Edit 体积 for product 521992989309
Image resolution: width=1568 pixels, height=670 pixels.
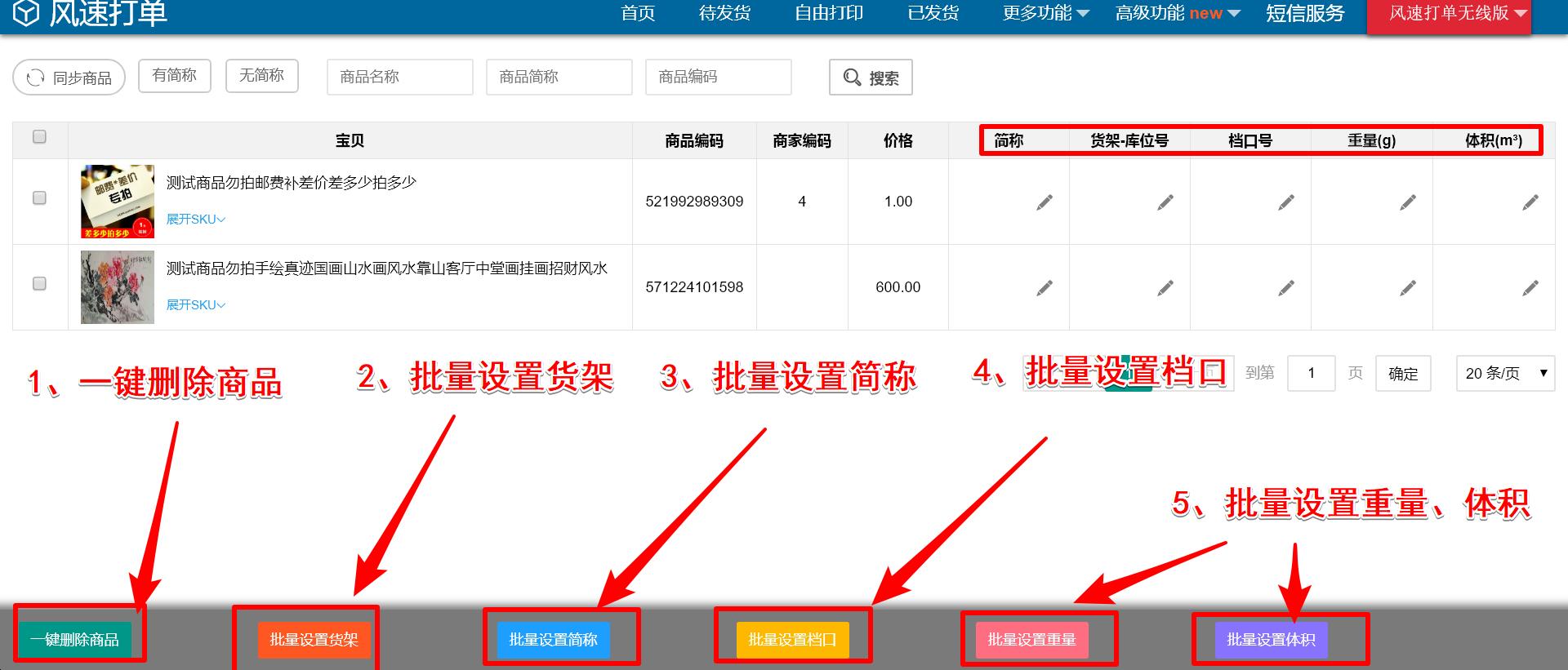(x=1530, y=202)
